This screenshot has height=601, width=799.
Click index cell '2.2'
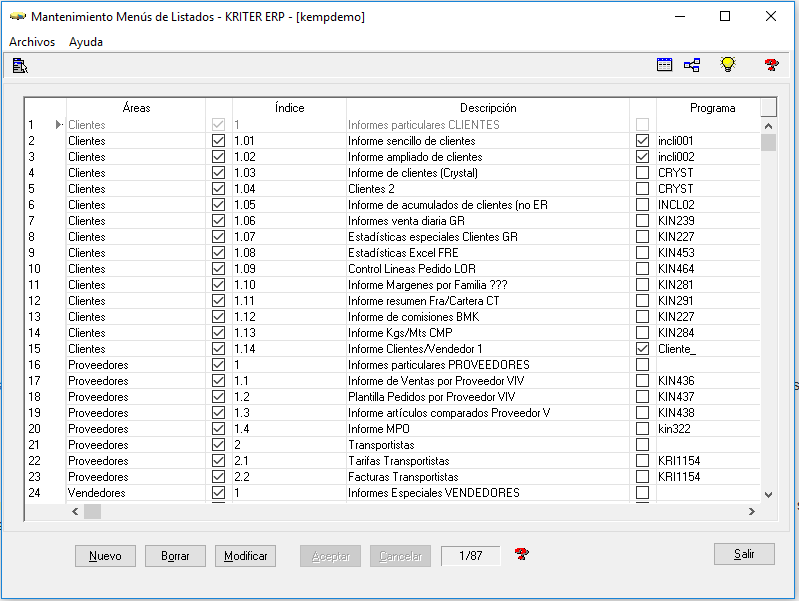pos(289,477)
